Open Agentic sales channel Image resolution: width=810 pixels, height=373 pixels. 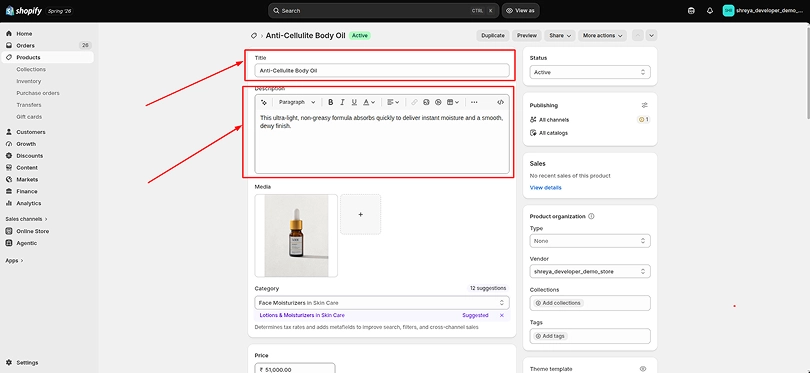coord(26,243)
